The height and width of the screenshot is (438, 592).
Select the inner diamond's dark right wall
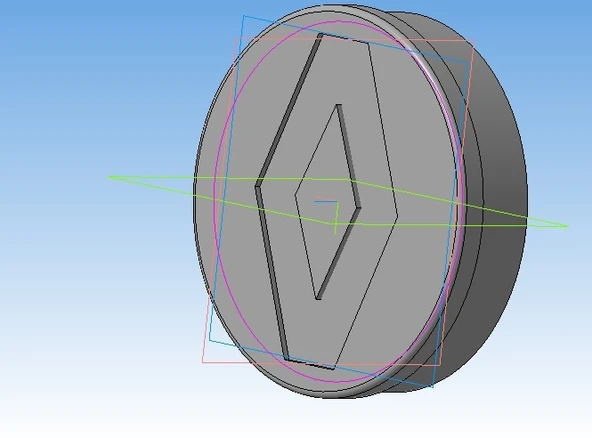(x=349, y=157)
